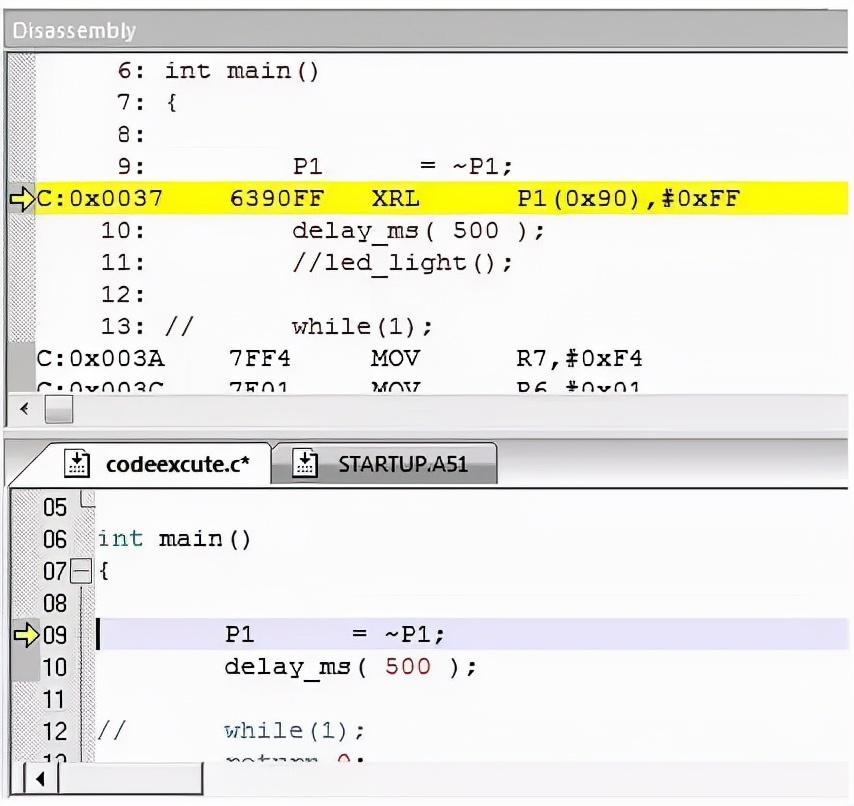
Task: Click the yellow current-line arrow at line 09
Action: pos(23,634)
